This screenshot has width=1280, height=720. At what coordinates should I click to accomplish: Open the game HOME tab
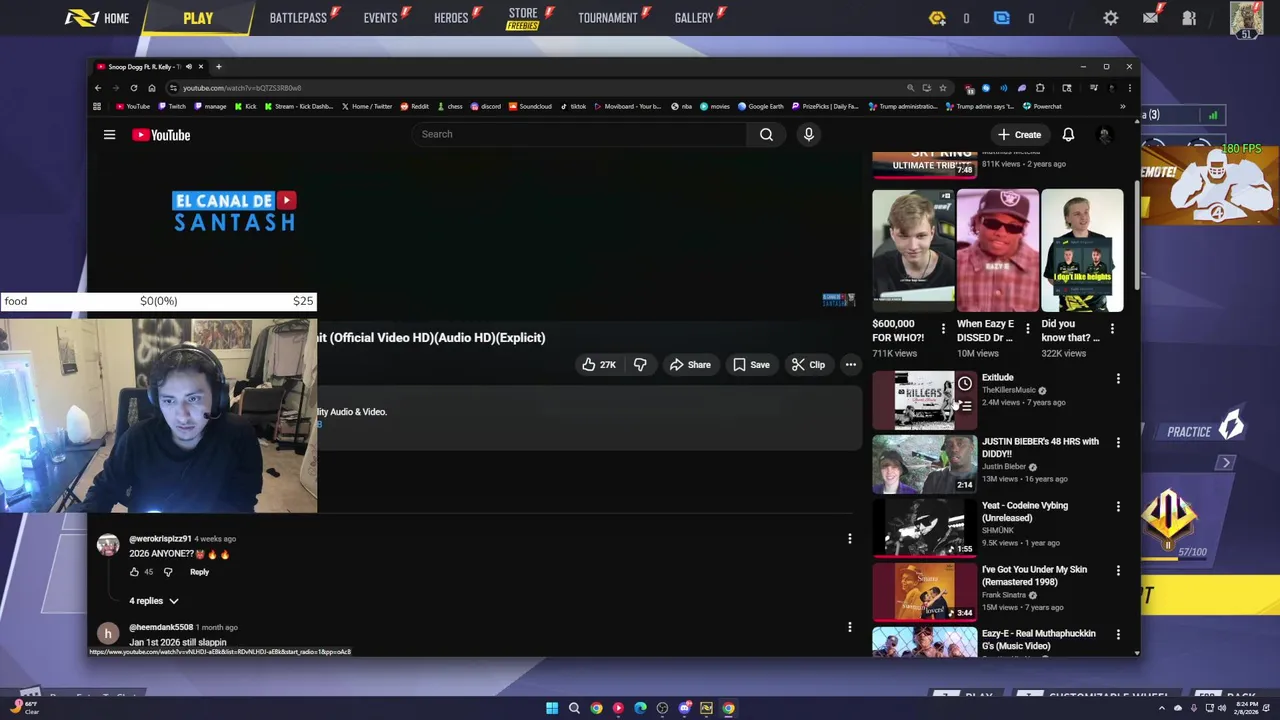(x=97, y=18)
